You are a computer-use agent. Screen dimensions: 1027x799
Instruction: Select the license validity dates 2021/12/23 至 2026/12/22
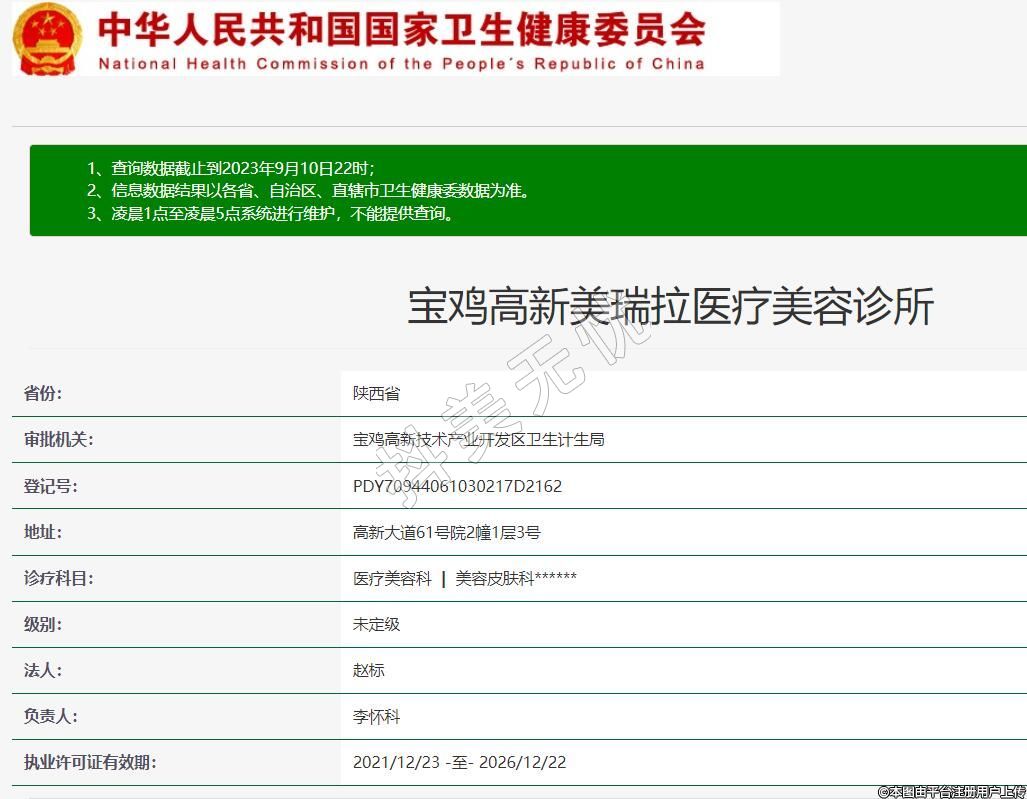coord(459,762)
